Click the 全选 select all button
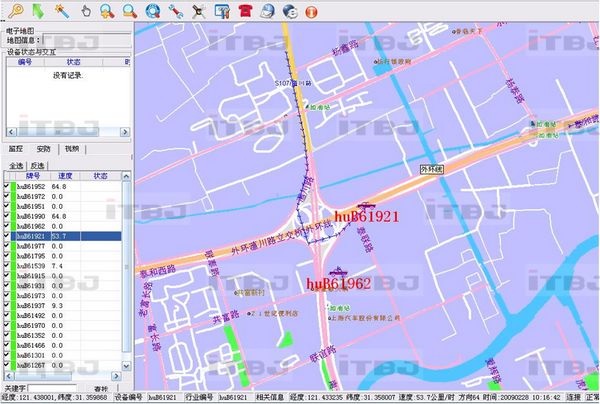The width and height of the screenshot is (600, 404). click(x=15, y=165)
